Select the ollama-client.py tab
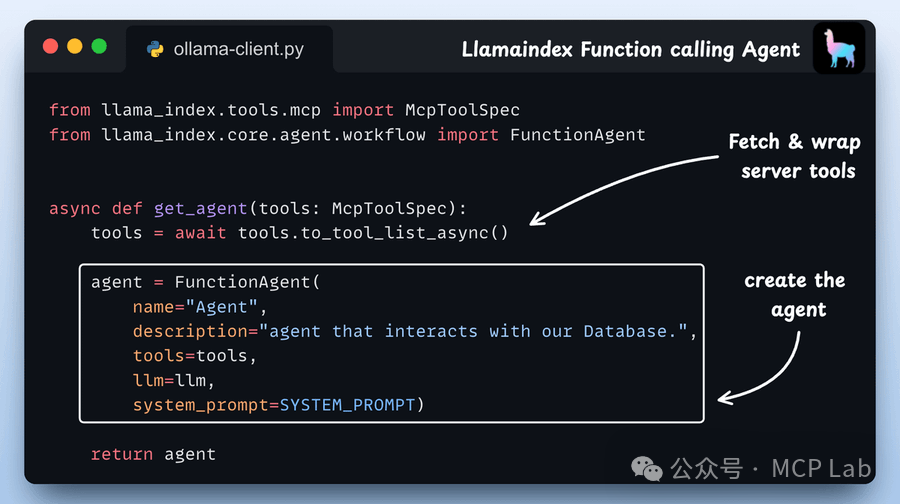Screen dimensions: 900x504 (x=230, y=49)
